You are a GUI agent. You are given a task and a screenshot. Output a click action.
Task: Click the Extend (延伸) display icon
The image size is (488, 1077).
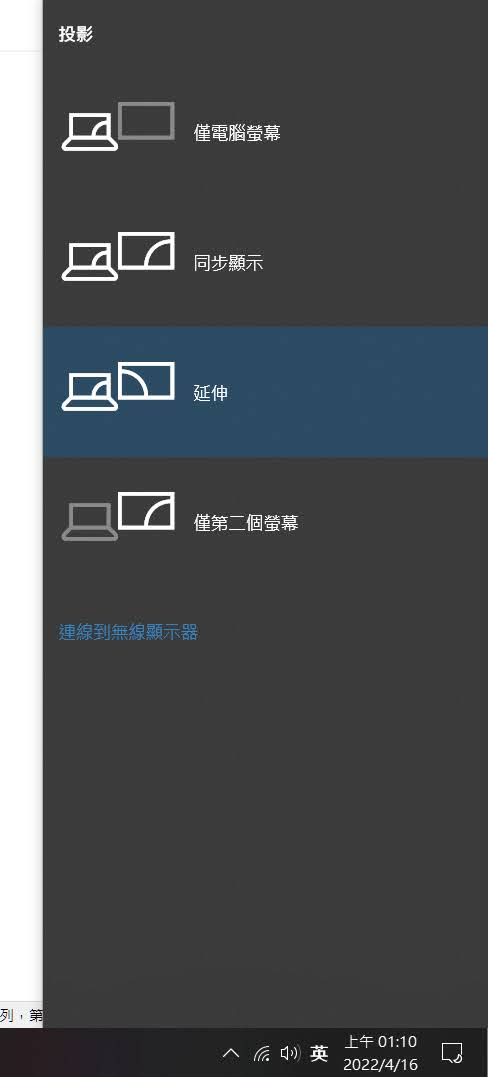(x=118, y=387)
